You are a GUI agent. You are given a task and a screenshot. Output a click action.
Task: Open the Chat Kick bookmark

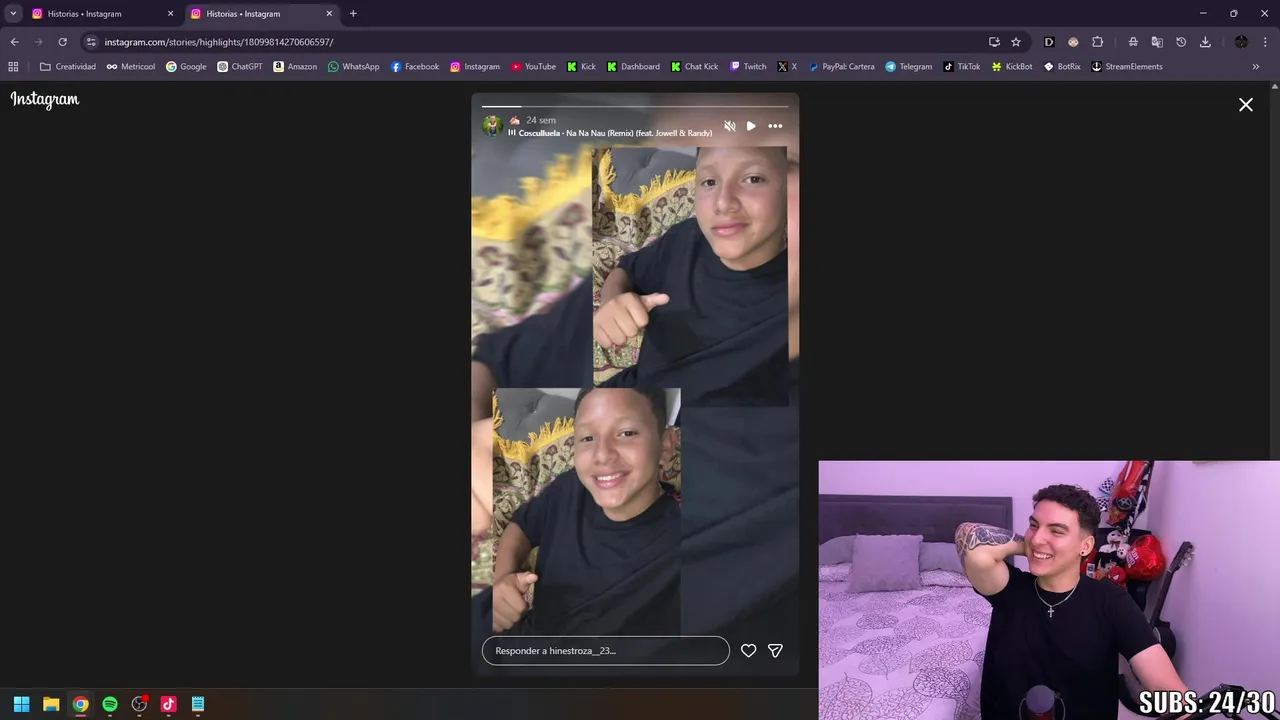pos(694,67)
